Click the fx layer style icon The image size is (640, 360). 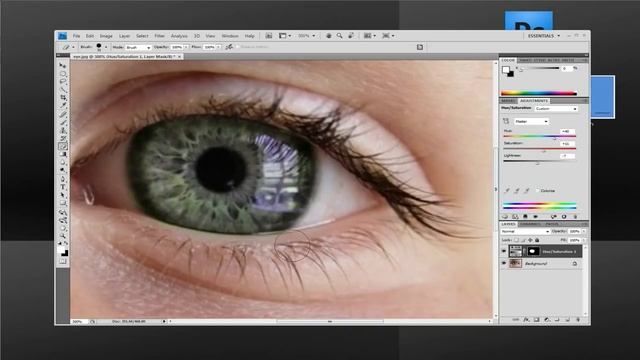point(526,320)
